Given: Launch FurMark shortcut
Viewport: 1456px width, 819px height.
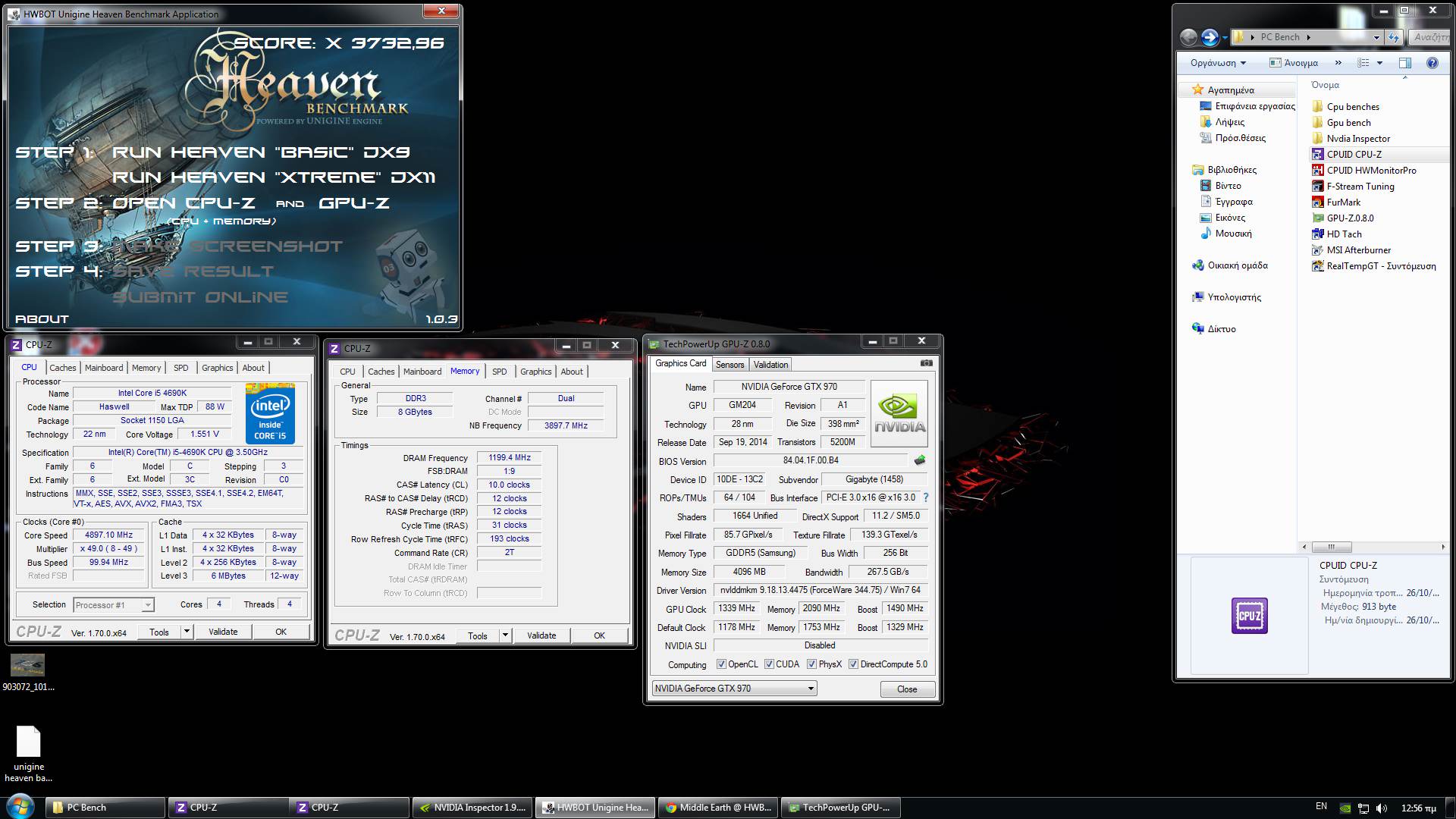Looking at the screenshot, I should (x=1344, y=202).
